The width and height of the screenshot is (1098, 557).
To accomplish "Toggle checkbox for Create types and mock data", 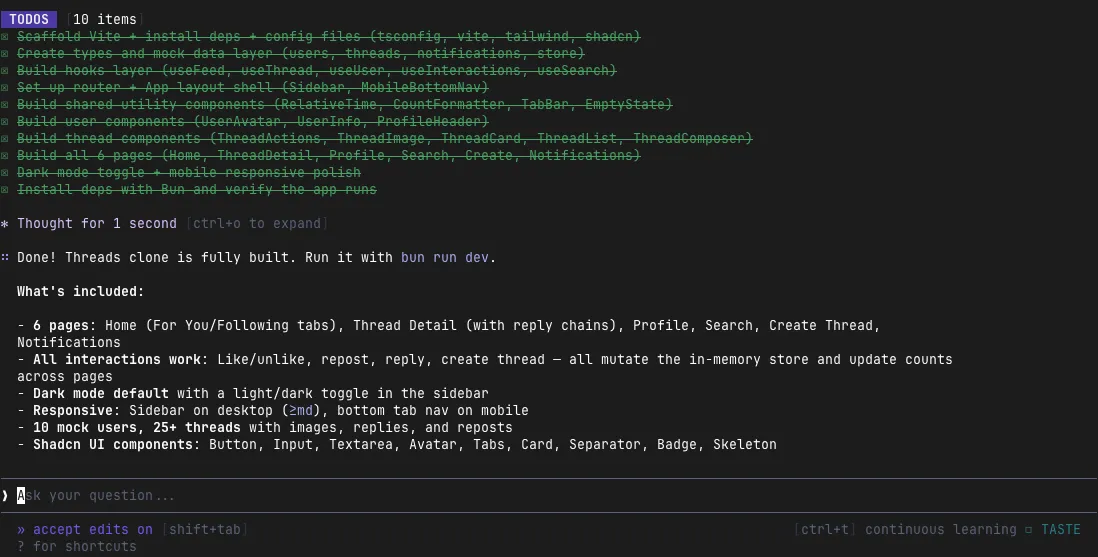I will pyautogui.click(x=5, y=53).
